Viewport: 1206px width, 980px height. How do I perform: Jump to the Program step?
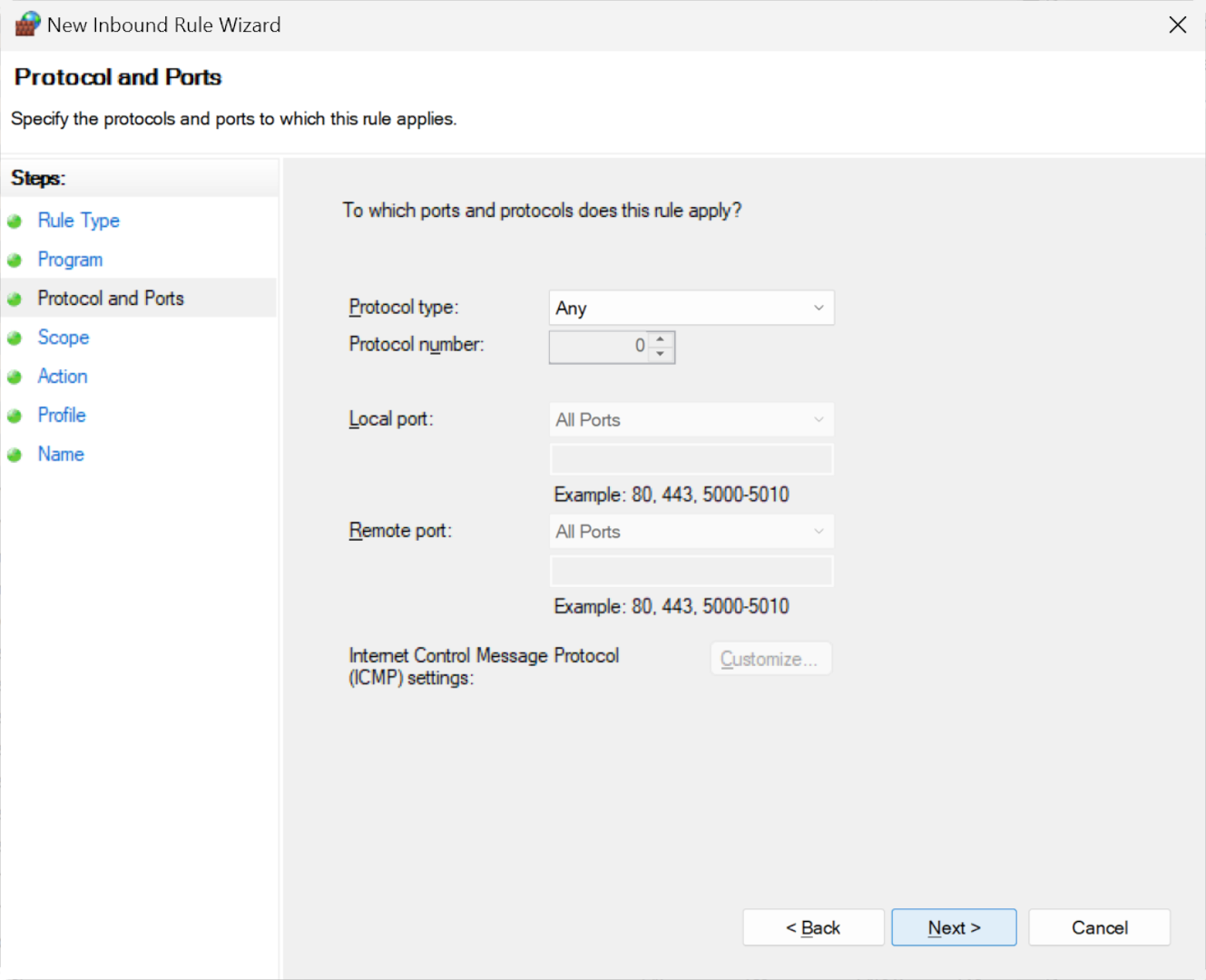pyautogui.click(x=70, y=260)
